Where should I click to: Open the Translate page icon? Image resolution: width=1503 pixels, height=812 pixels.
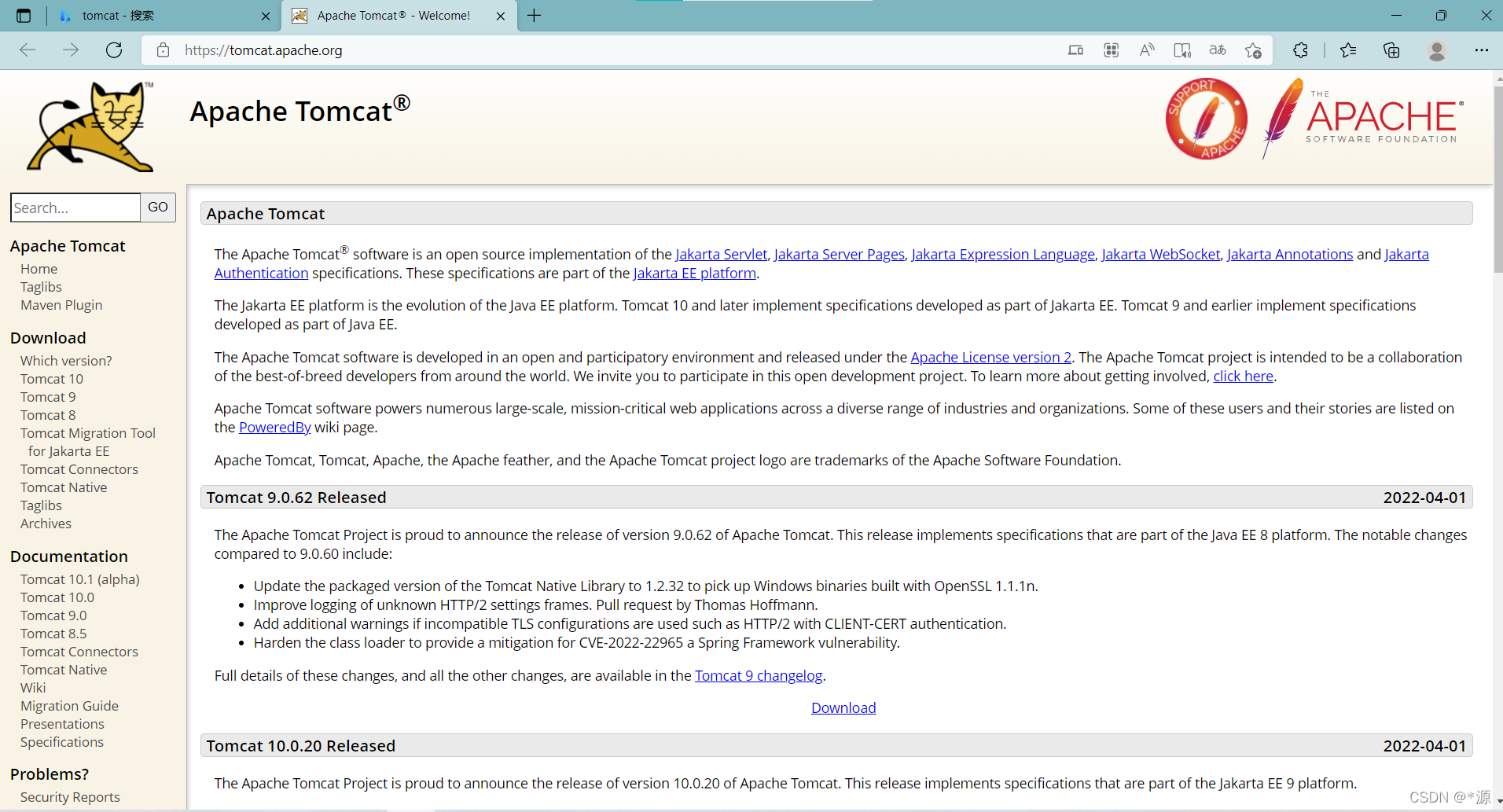coord(1218,50)
